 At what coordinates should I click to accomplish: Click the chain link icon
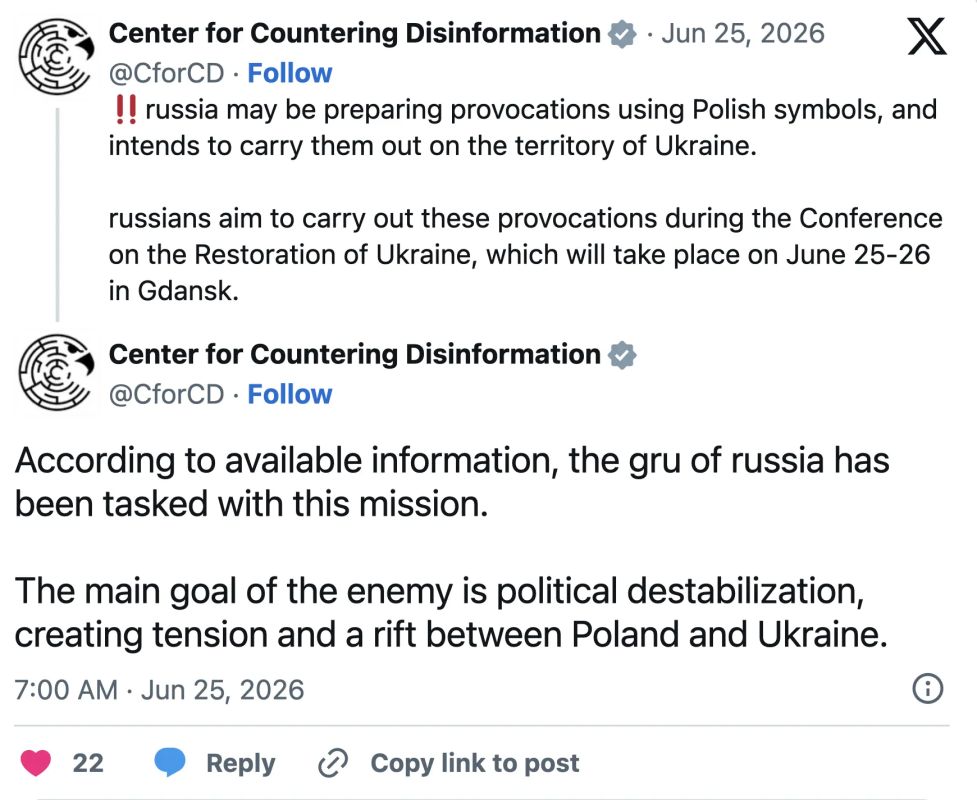pos(333,763)
